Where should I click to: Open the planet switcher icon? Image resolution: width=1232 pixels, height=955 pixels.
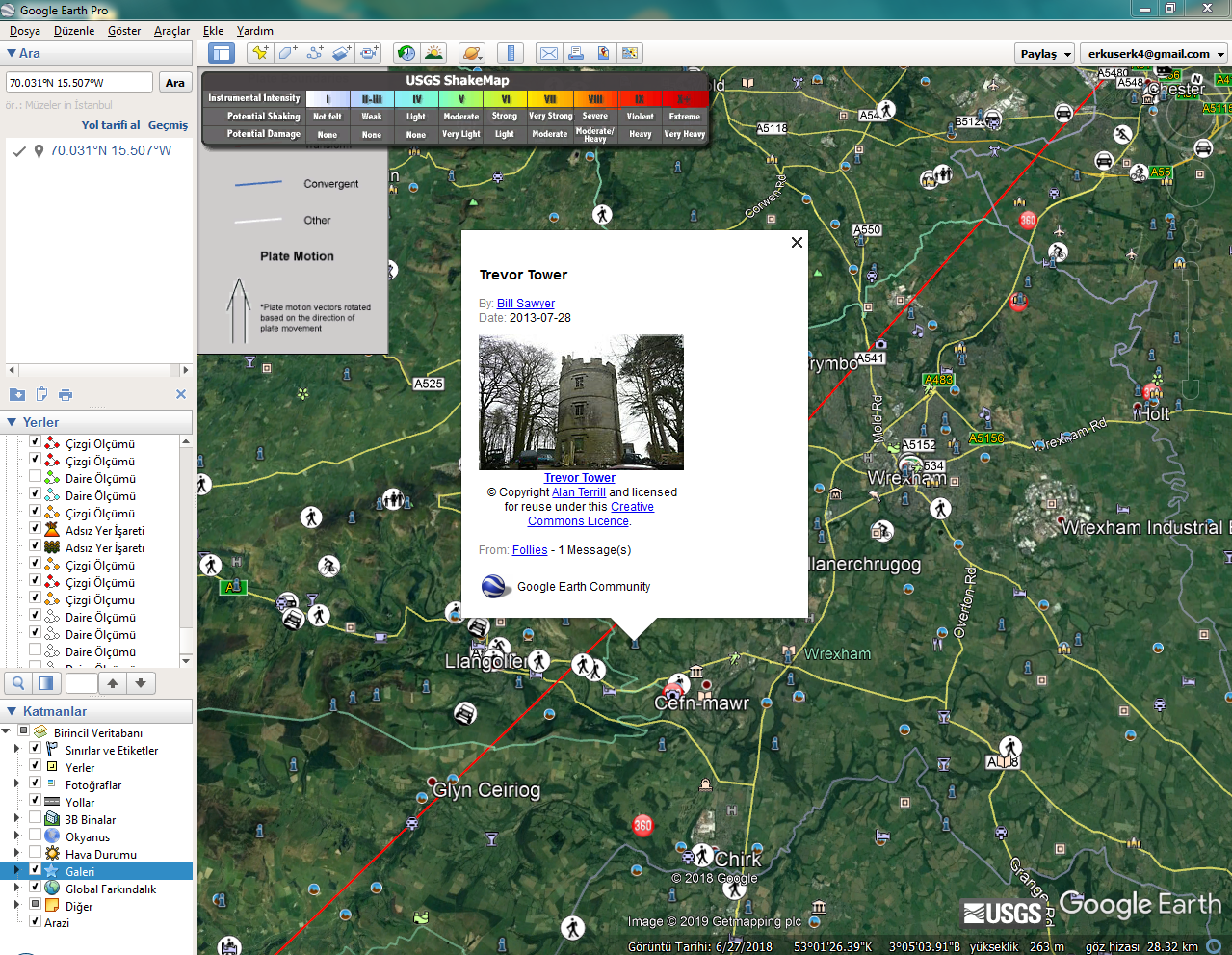click(471, 53)
